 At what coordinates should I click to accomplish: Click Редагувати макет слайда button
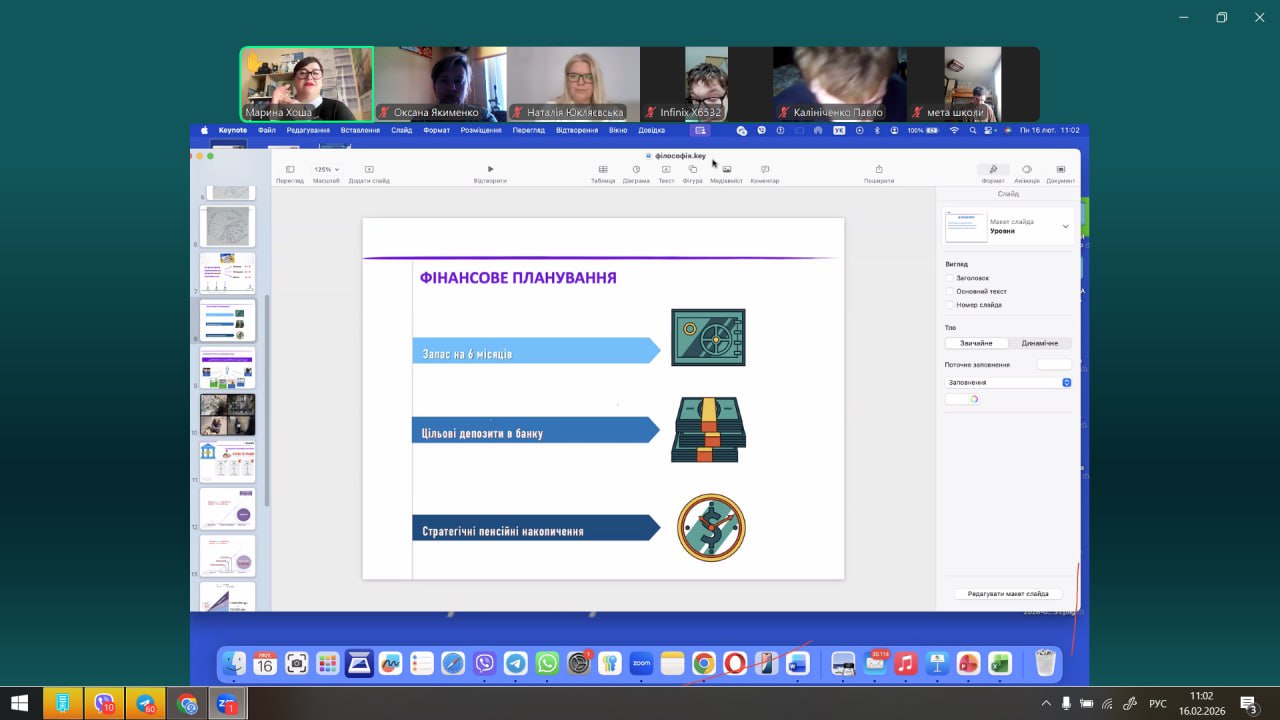point(1008,594)
